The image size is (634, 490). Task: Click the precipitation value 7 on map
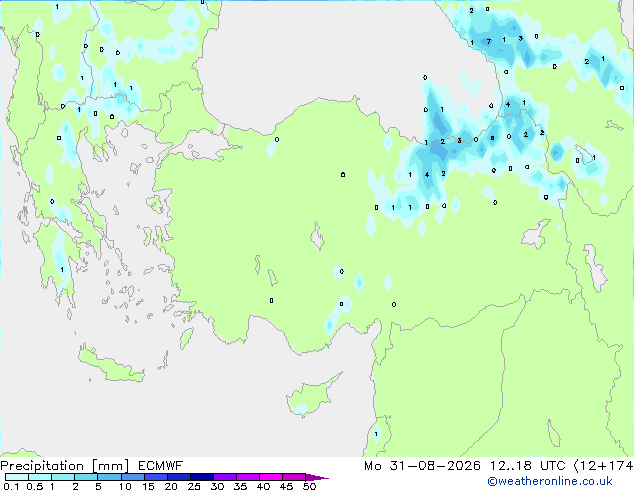[489, 41]
